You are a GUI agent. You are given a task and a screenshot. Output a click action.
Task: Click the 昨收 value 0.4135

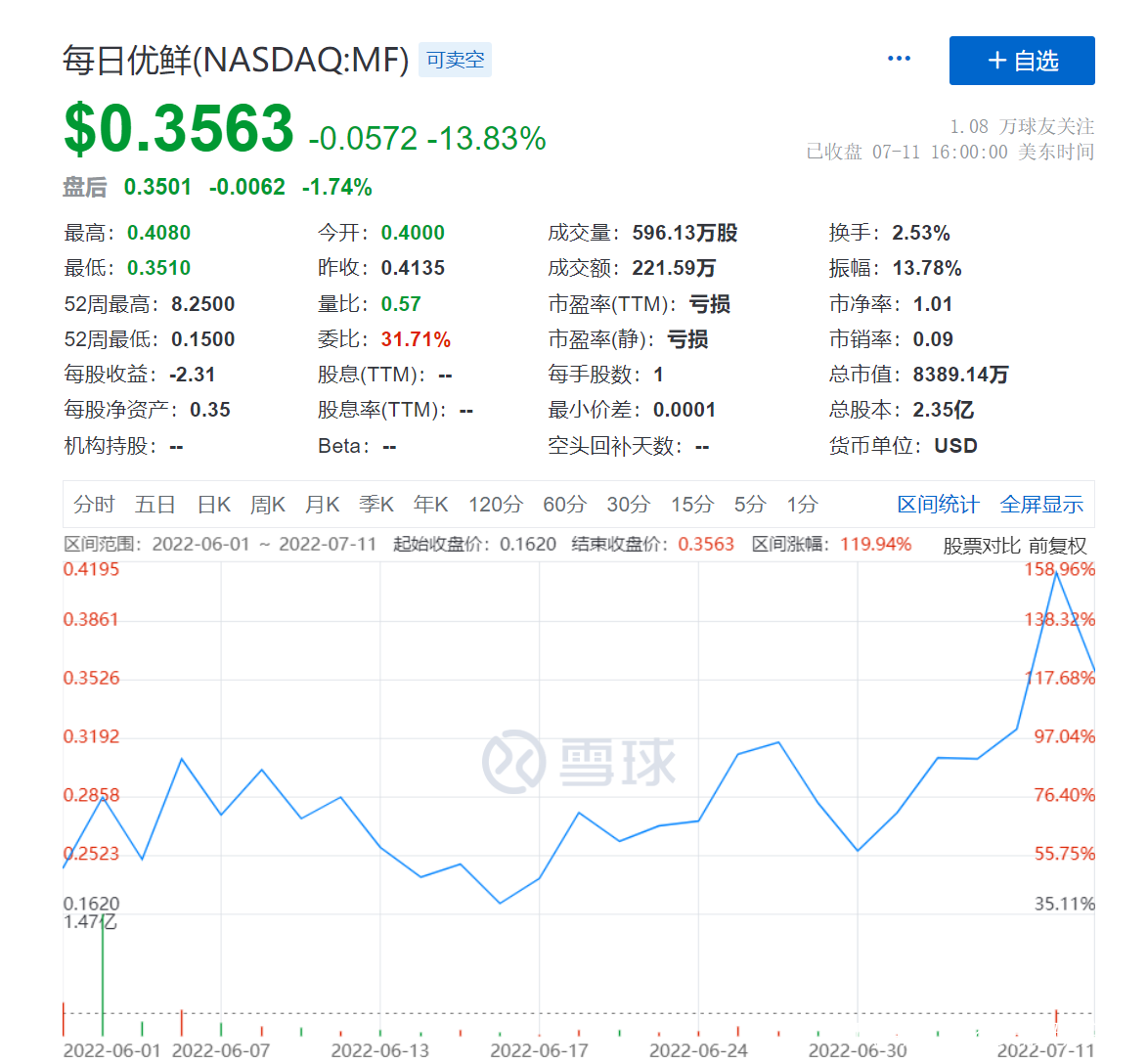point(413,268)
